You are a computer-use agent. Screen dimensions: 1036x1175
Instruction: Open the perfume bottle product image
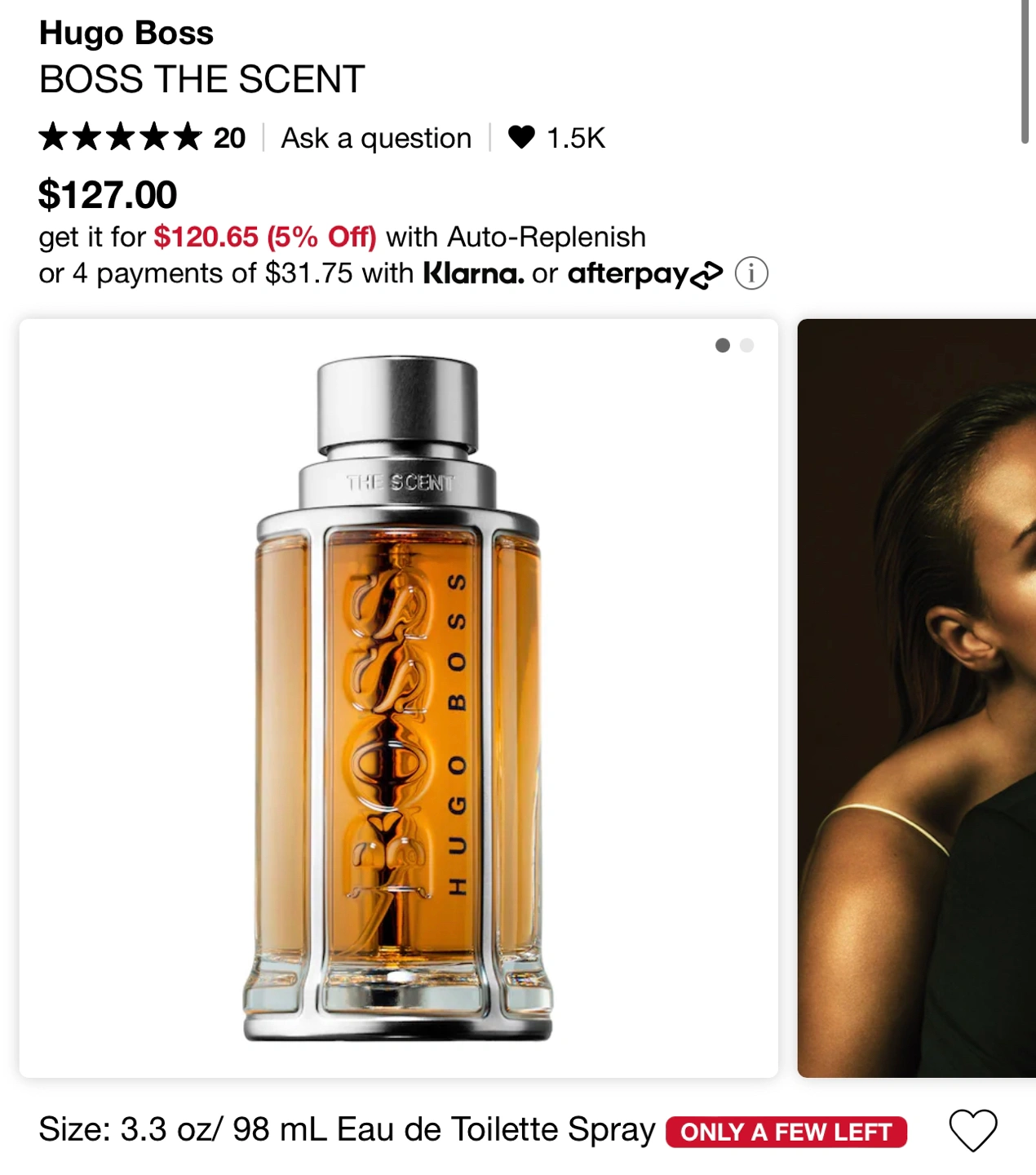tap(399, 698)
